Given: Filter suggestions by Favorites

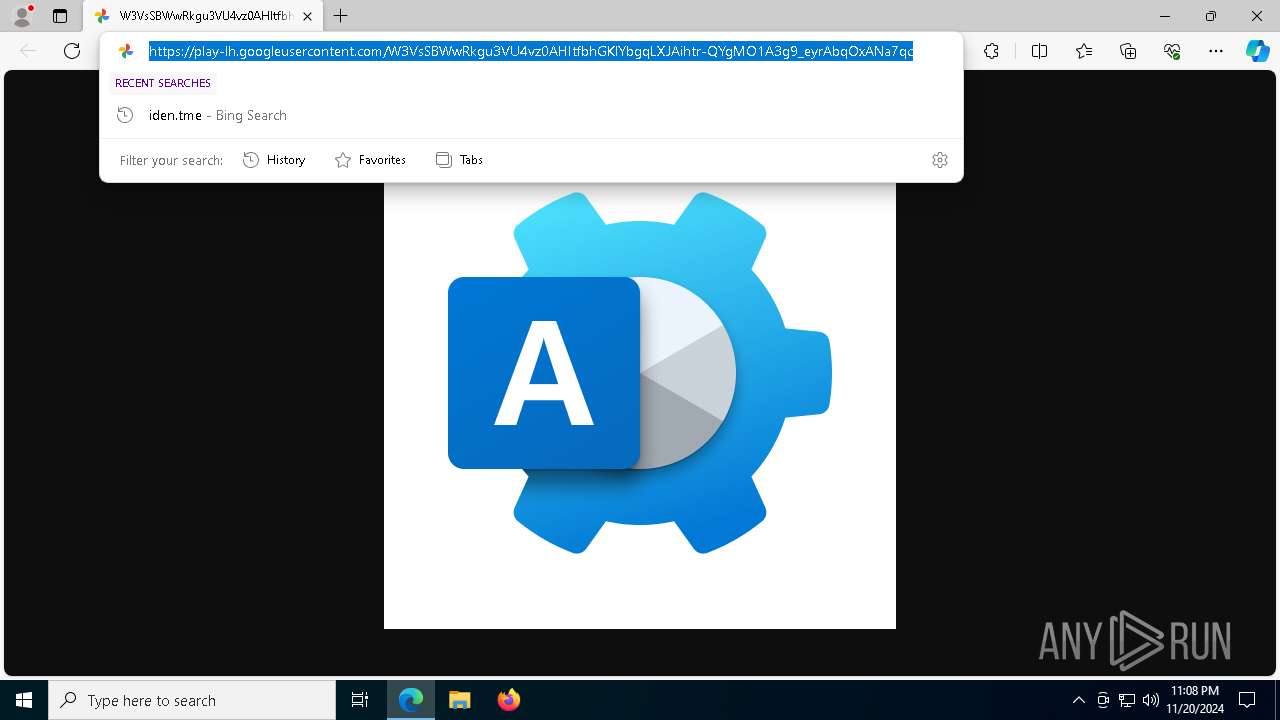Looking at the screenshot, I should 370,160.
